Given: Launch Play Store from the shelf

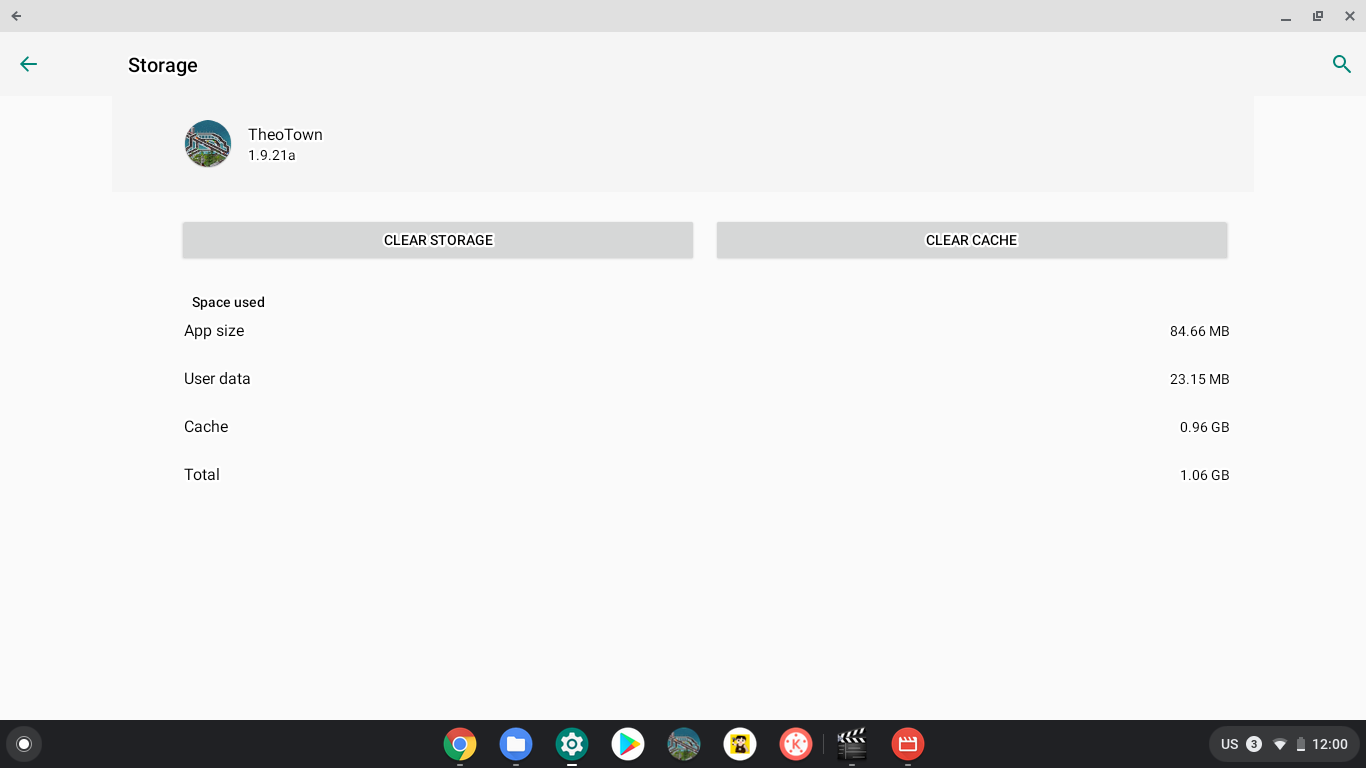Looking at the screenshot, I should tap(628, 744).
